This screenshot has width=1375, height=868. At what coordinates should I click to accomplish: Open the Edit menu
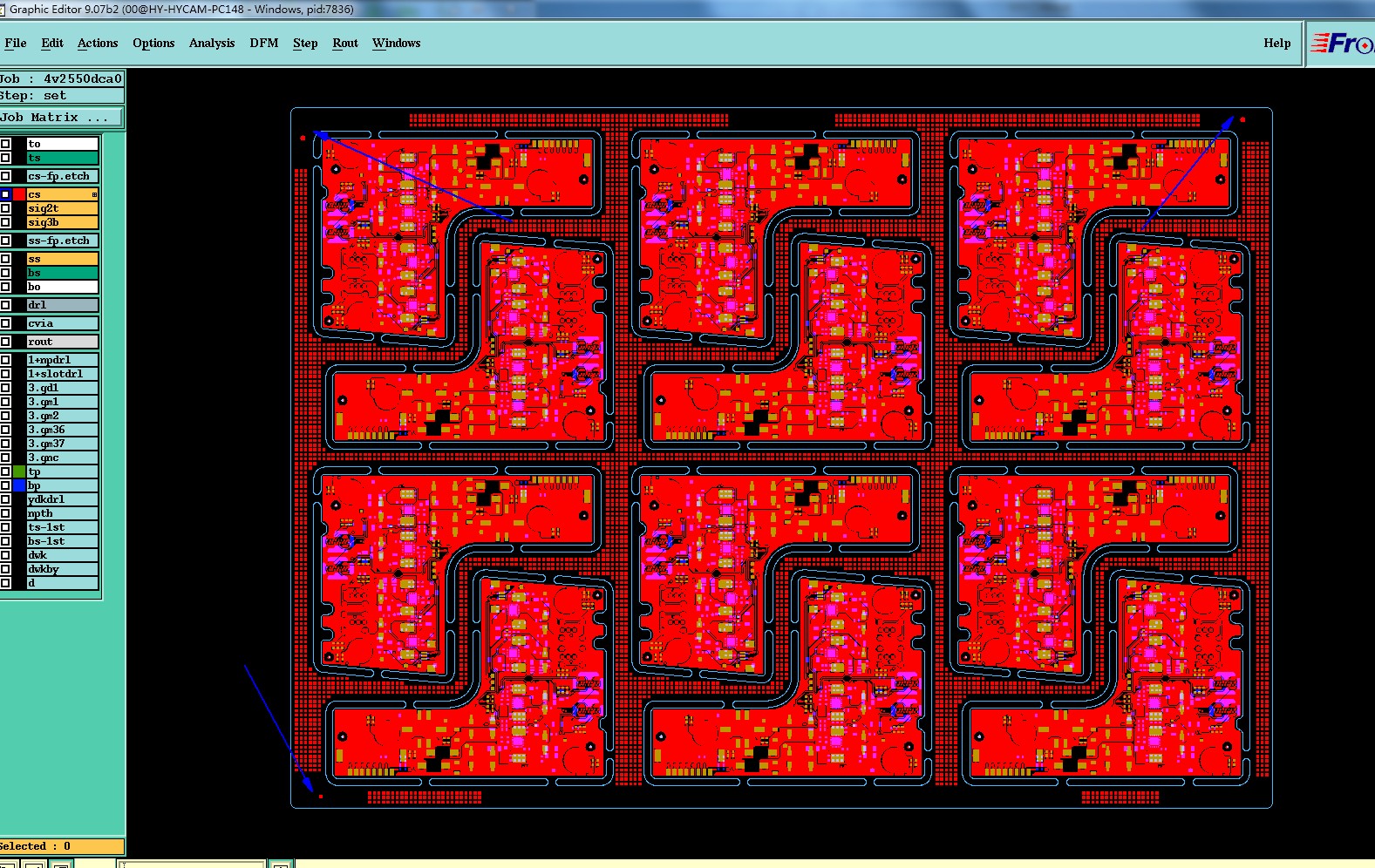coord(52,43)
